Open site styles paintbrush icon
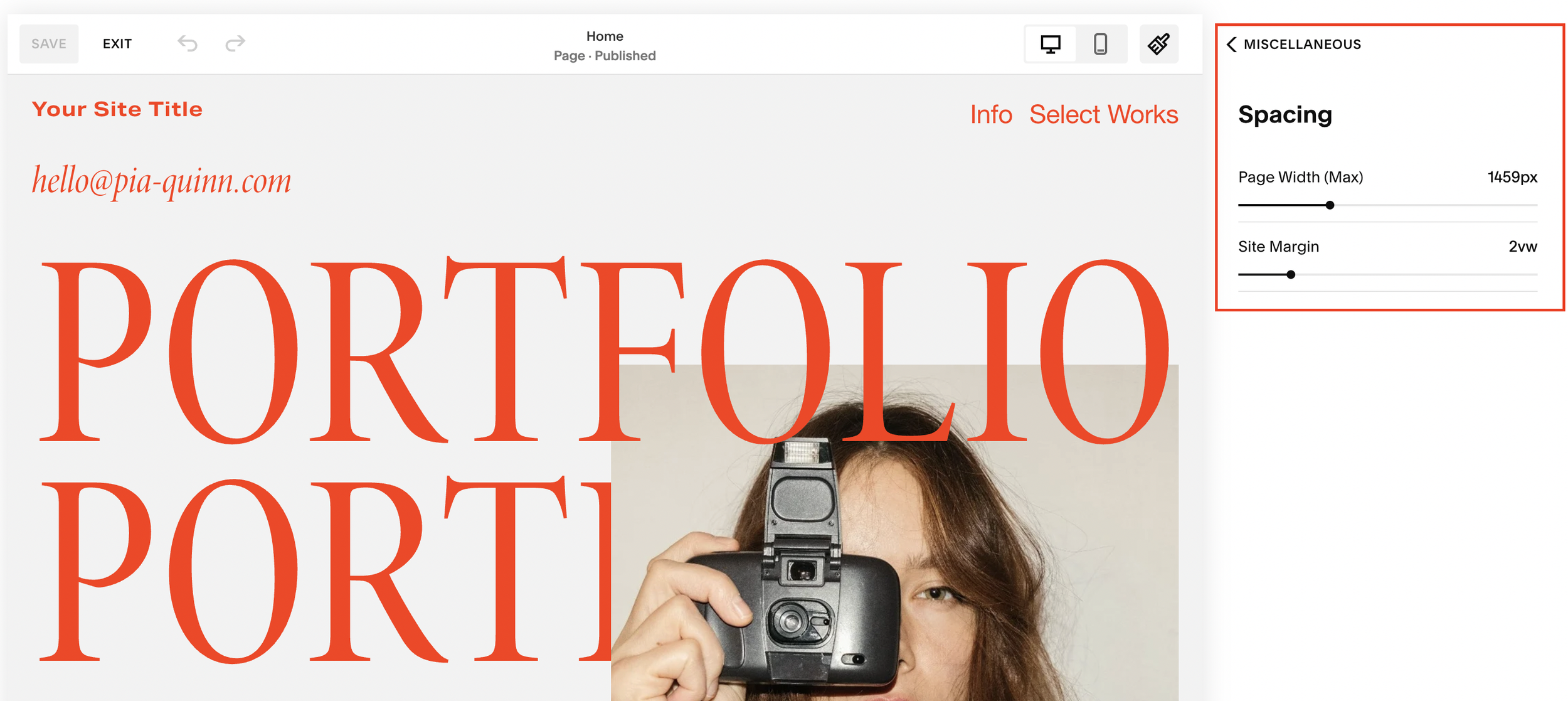 1158,44
